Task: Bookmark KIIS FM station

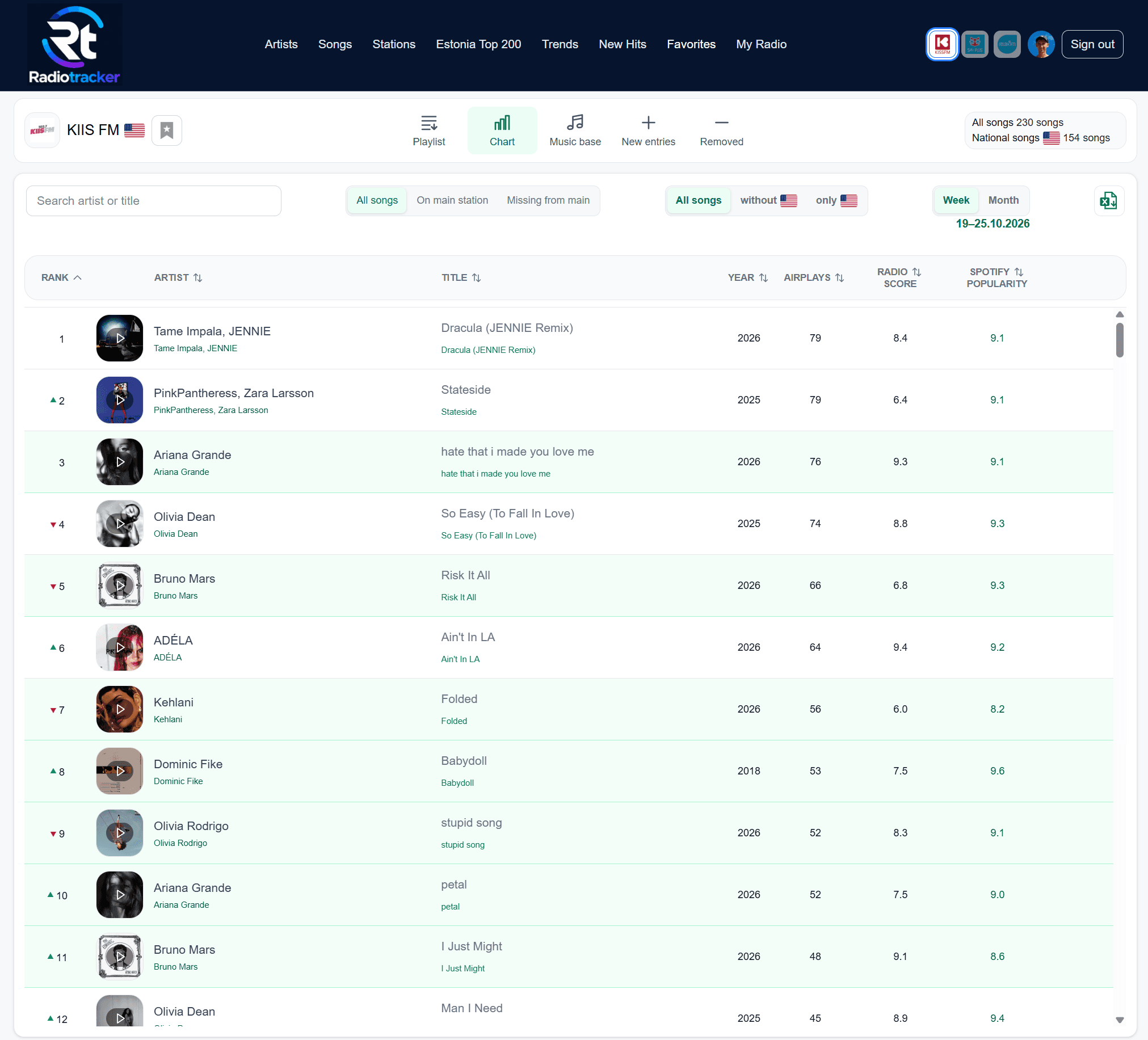Action: click(167, 130)
